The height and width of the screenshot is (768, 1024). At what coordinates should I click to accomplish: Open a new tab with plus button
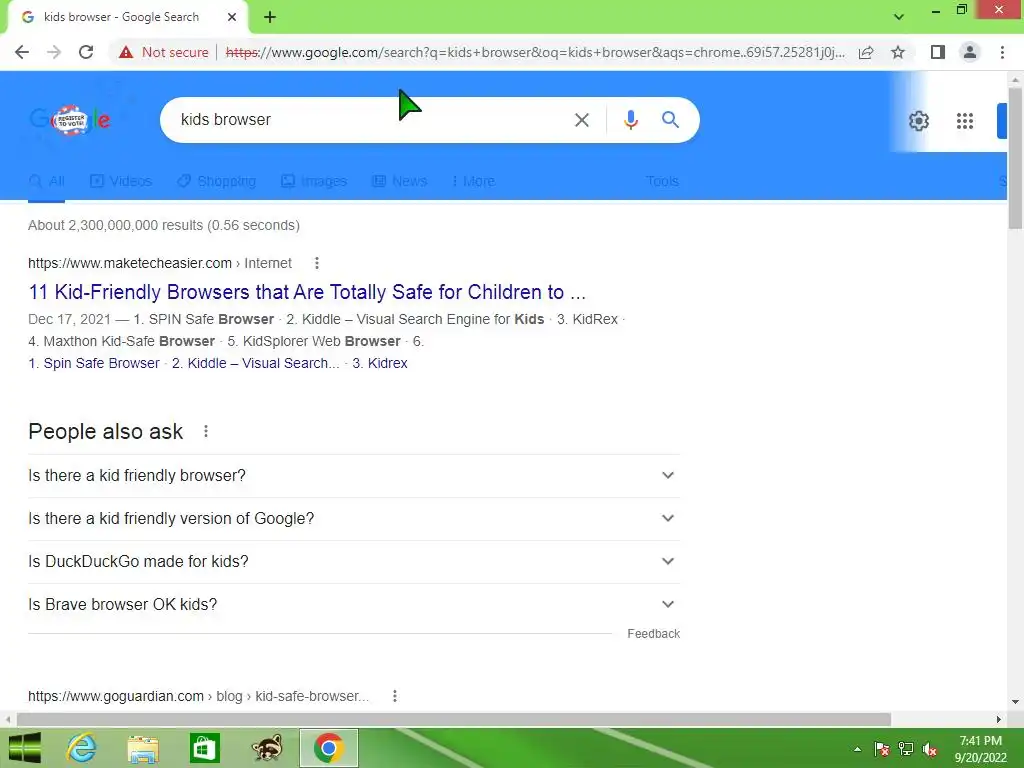click(x=270, y=17)
